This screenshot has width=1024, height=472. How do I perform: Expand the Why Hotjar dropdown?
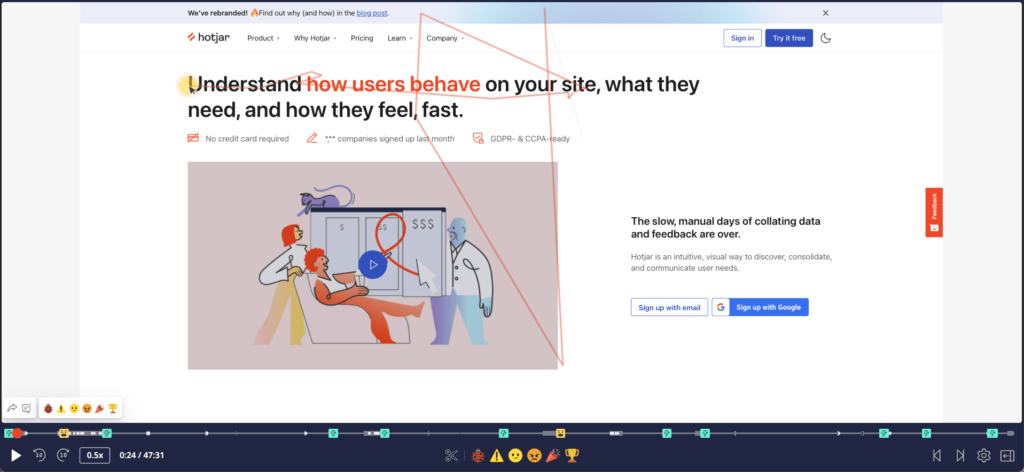[315, 38]
